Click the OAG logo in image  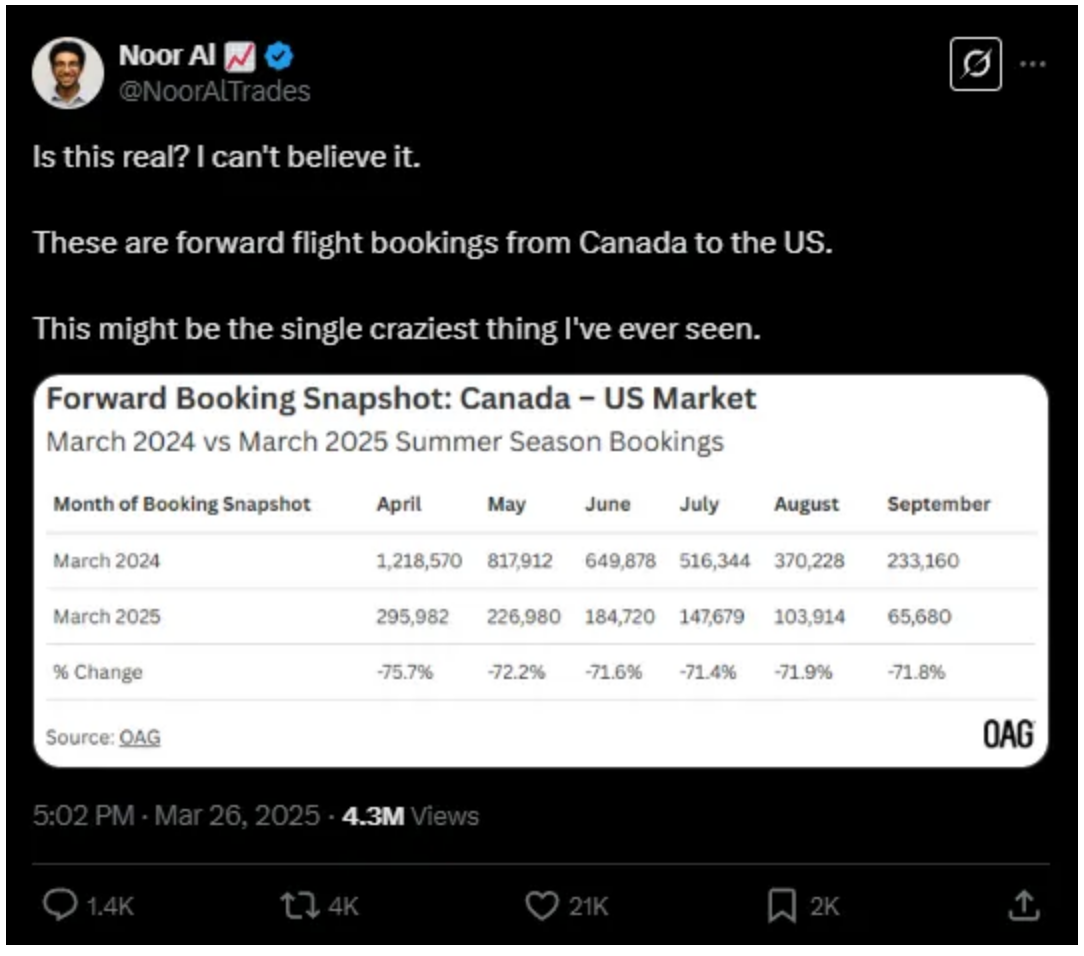click(1007, 735)
